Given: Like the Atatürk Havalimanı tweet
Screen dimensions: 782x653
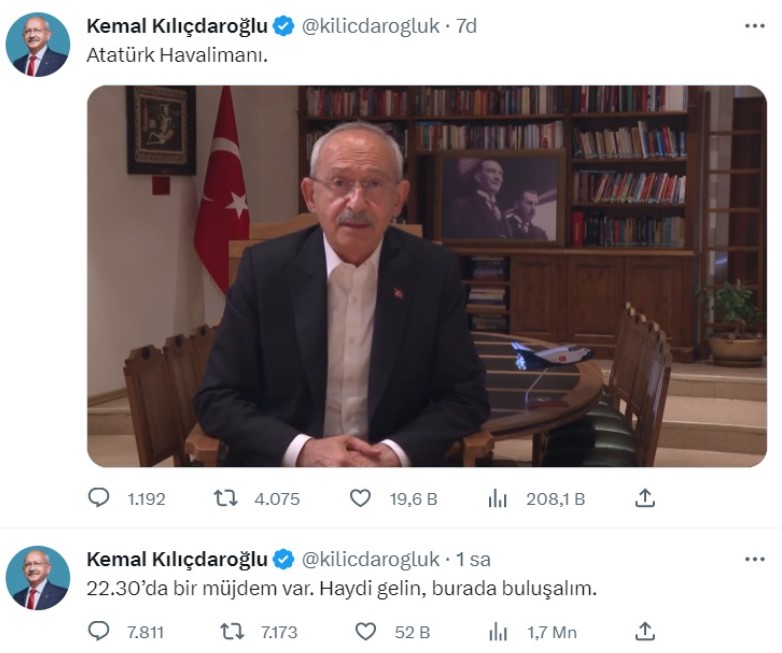Looking at the screenshot, I should coord(360,498).
